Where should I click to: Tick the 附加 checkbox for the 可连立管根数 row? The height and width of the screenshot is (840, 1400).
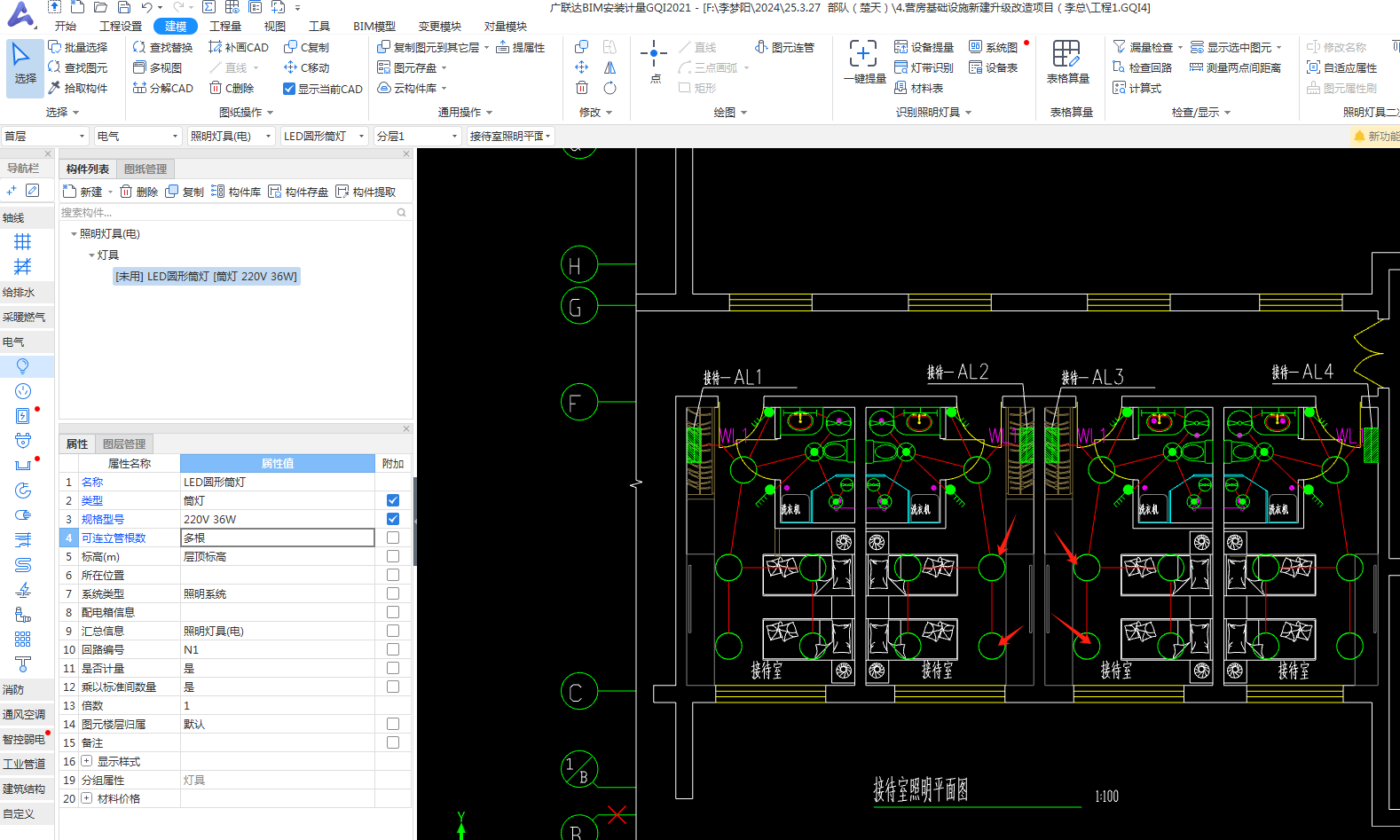pyautogui.click(x=393, y=538)
